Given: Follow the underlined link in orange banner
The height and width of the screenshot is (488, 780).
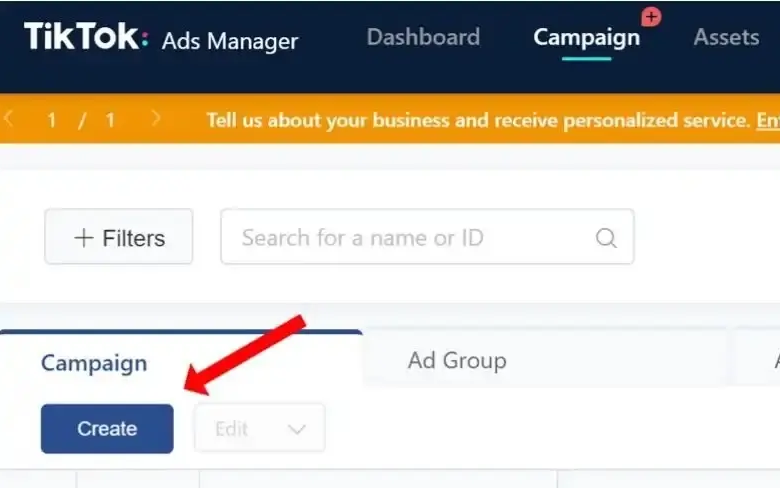Looking at the screenshot, I should pyautogui.click(x=767, y=121).
